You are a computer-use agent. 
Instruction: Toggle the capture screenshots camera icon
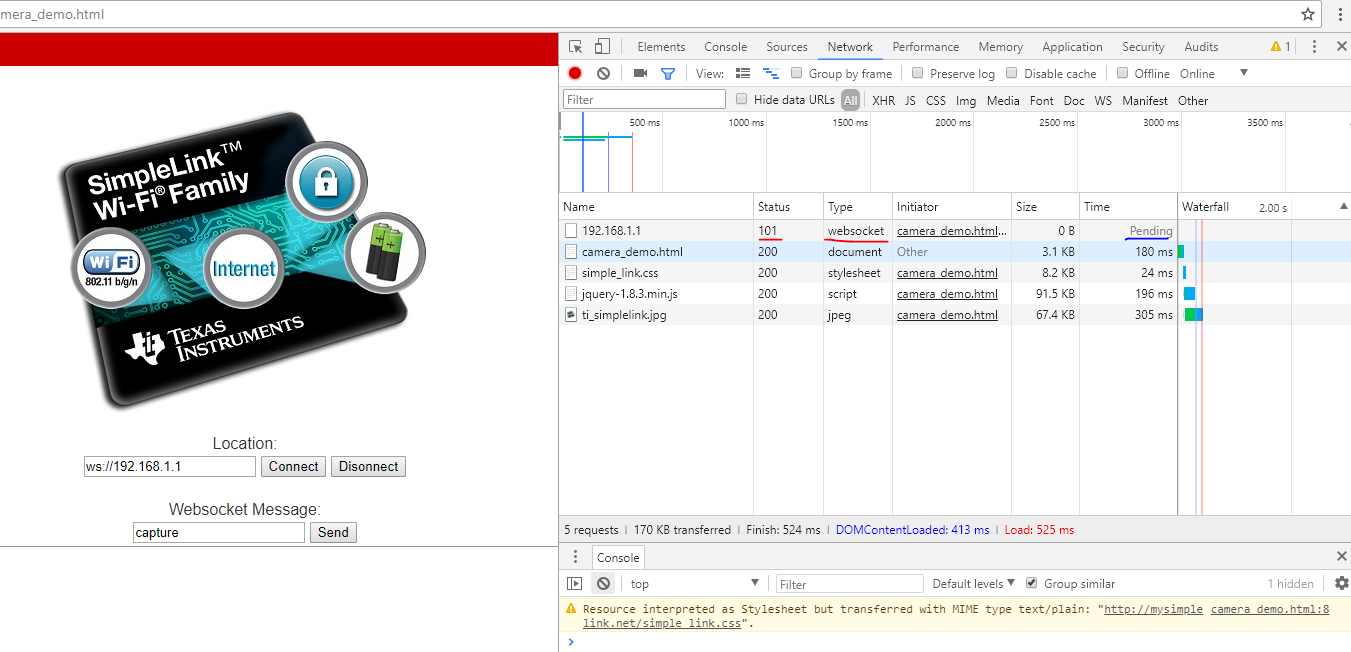click(640, 73)
